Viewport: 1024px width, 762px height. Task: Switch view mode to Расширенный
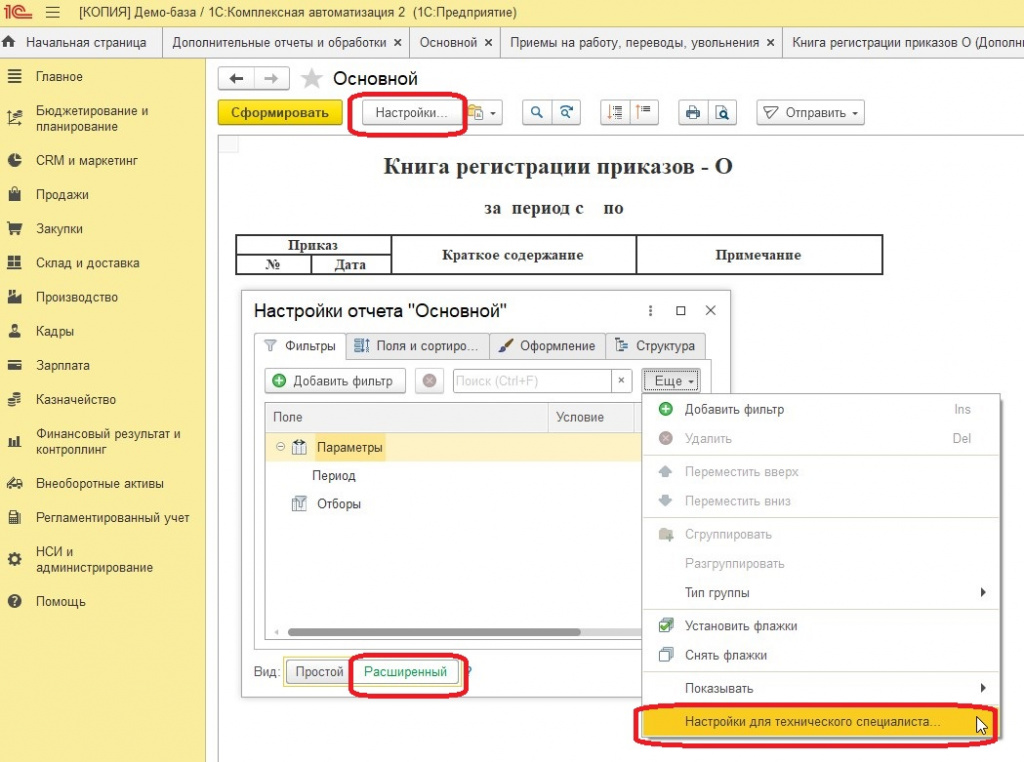point(406,671)
